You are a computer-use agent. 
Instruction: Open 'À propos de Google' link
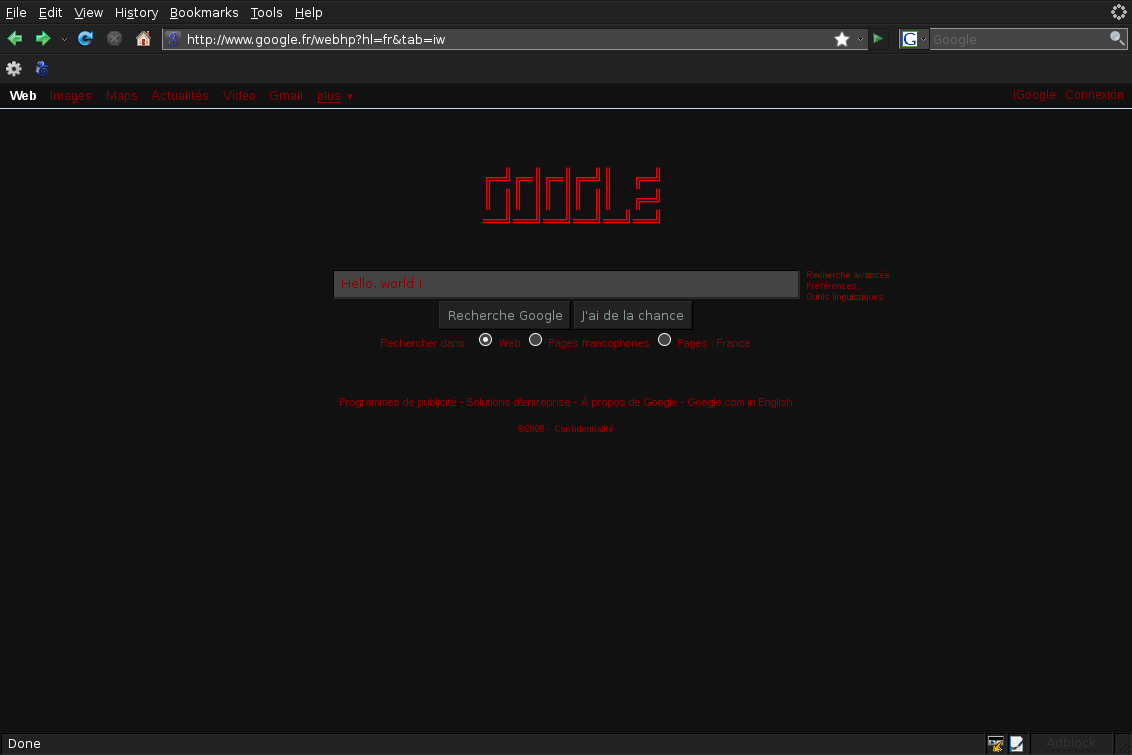click(629, 402)
